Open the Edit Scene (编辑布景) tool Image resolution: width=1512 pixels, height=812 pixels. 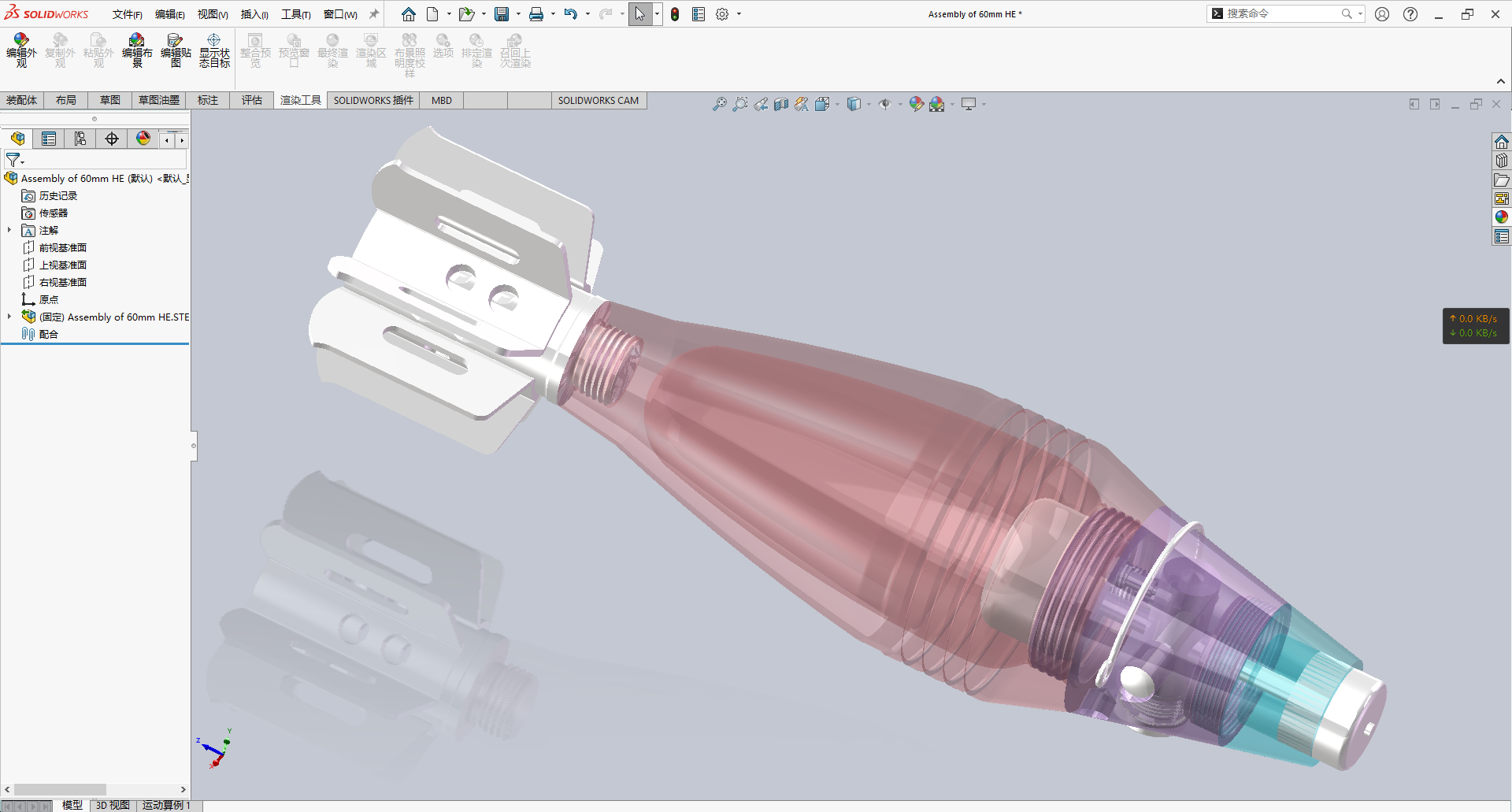tap(137, 50)
